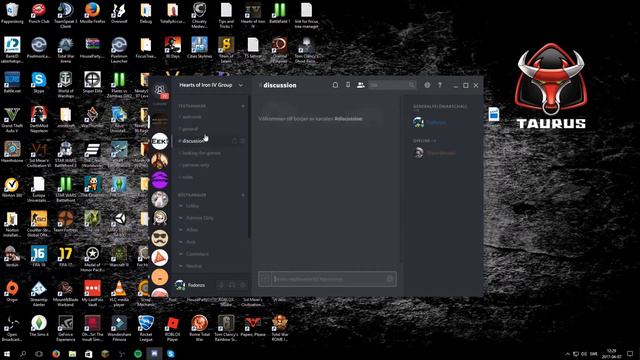Image resolution: width=640 pixels, height=360 pixels.
Task: Add a text channel with the plus icon
Action: point(243,106)
